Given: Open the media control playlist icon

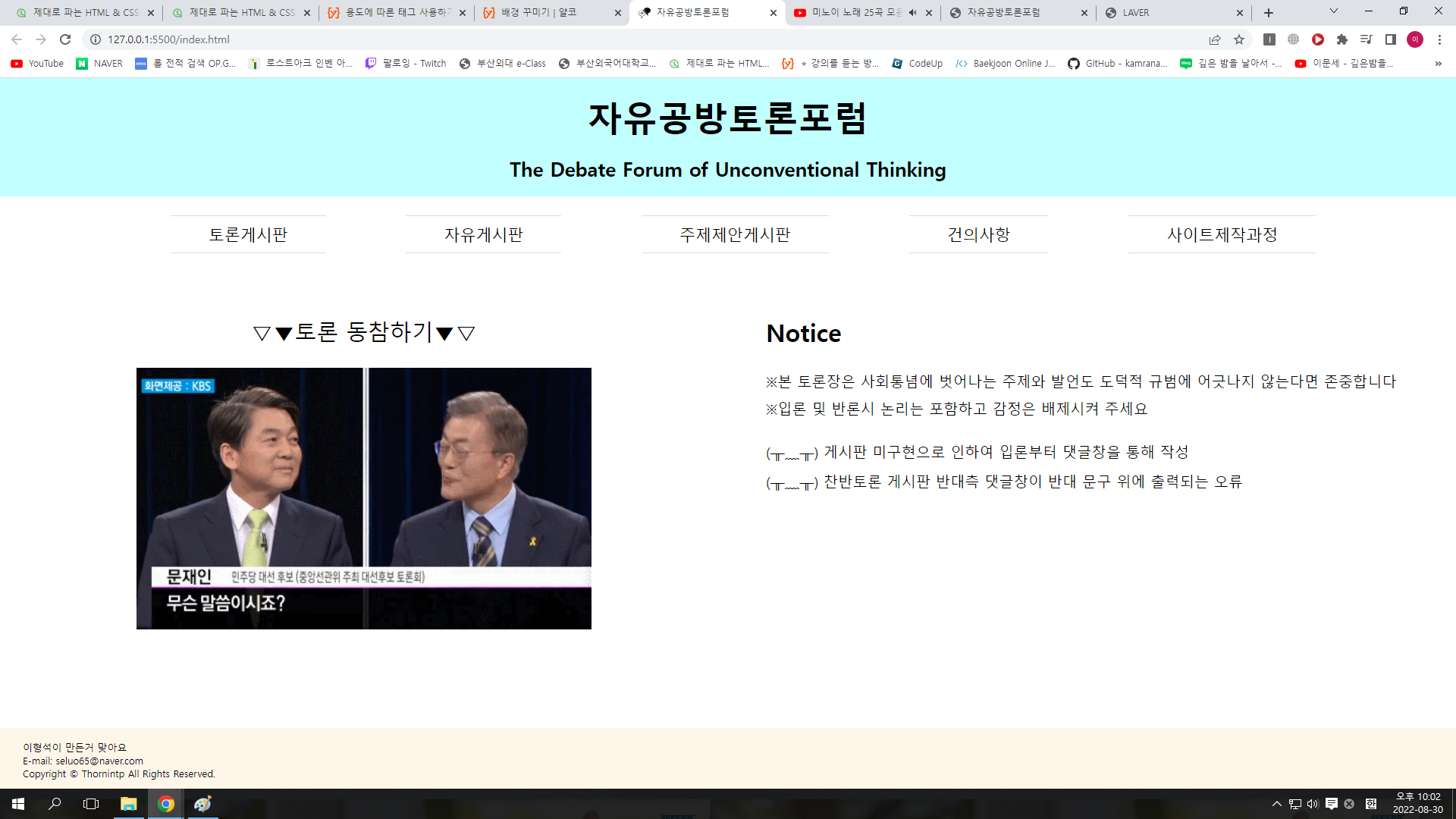Looking at the screenshot, I should [x=1367, y=39].
